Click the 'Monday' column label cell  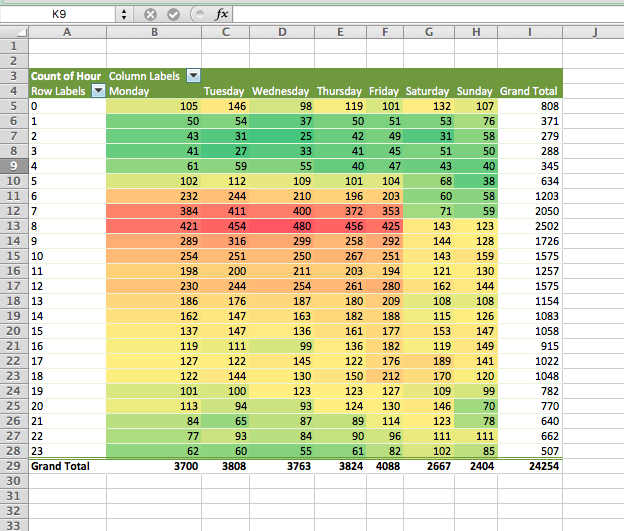point(154,91)
